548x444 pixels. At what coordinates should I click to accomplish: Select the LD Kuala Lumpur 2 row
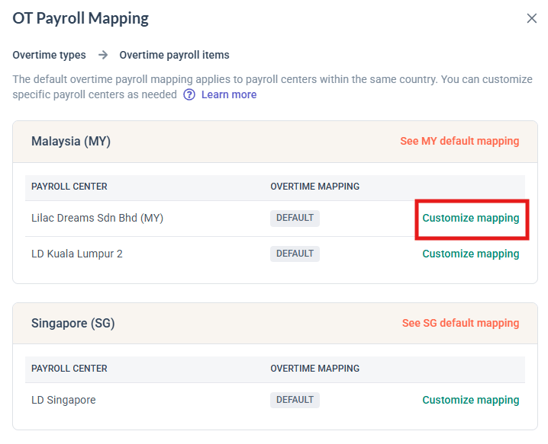pyautogui.click(x=275, y=254)
